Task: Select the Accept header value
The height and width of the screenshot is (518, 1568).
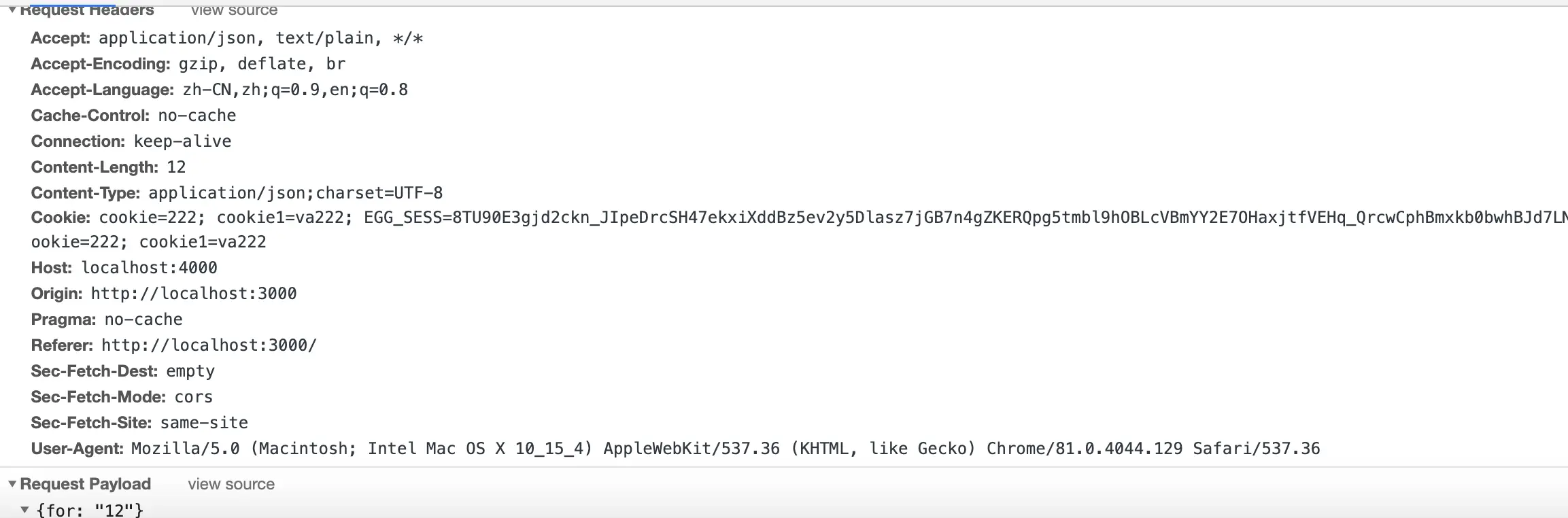Action: [260, 38]
